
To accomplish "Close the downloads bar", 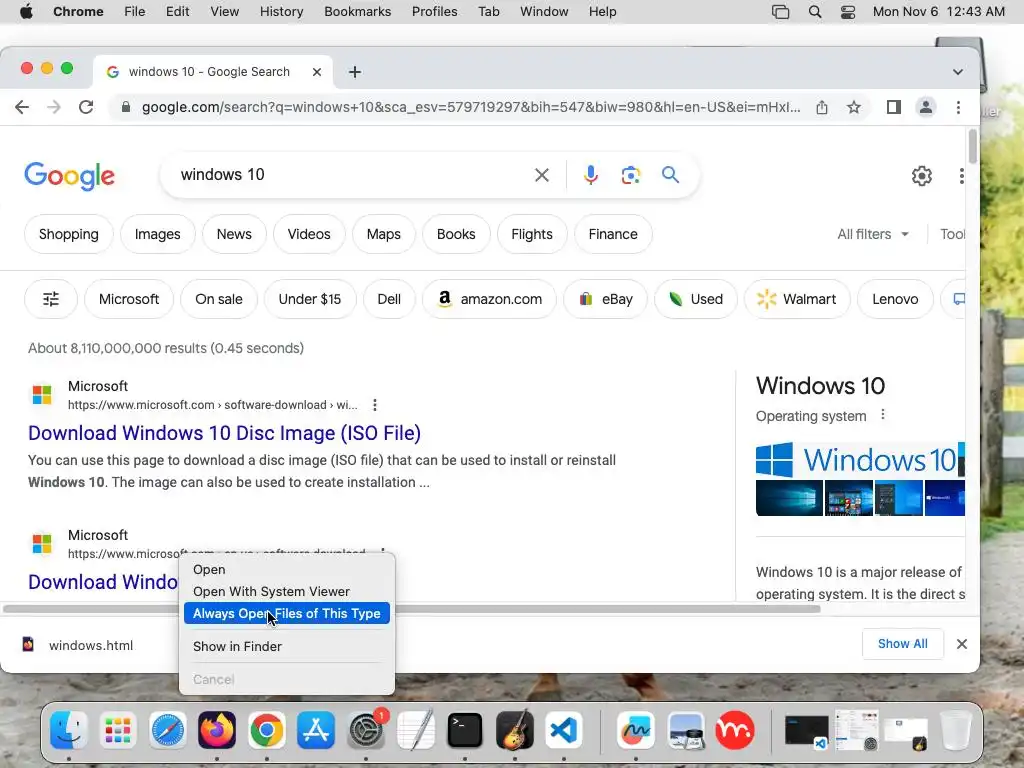I will (x=961, y=644).
